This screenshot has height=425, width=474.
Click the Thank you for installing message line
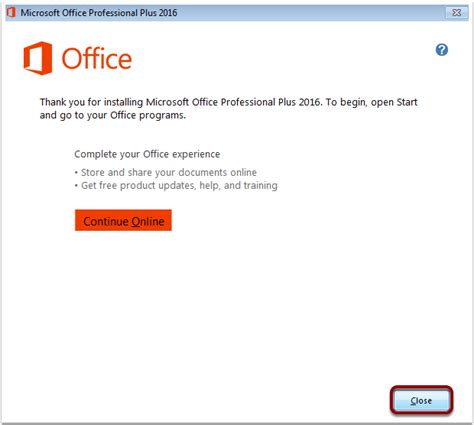pos(229,102)
